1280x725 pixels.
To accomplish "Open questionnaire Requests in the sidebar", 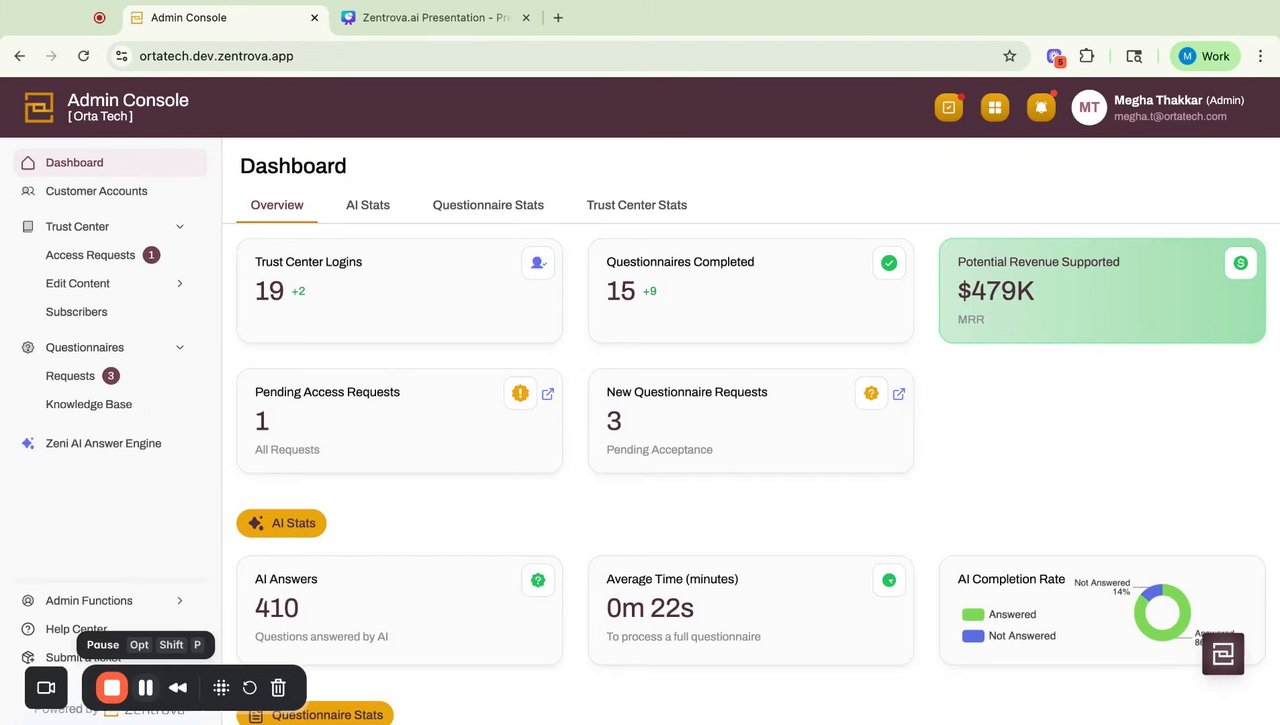I will click(70, 376).
